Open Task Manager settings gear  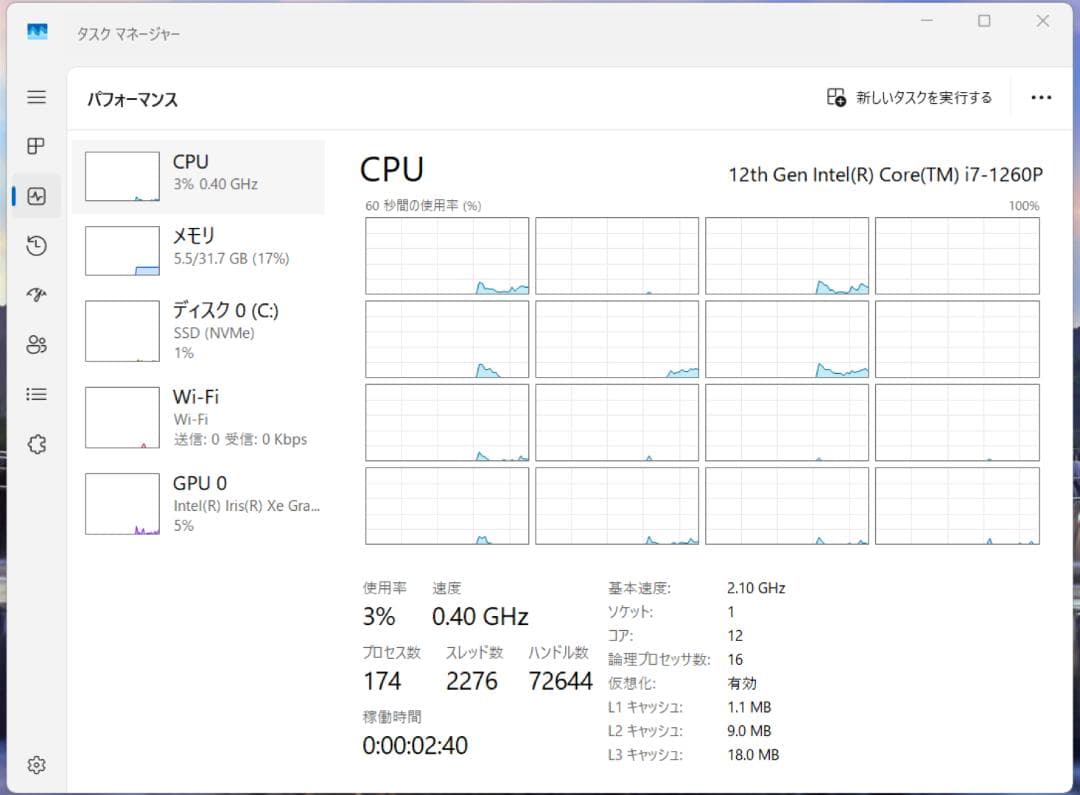[36, 764]
